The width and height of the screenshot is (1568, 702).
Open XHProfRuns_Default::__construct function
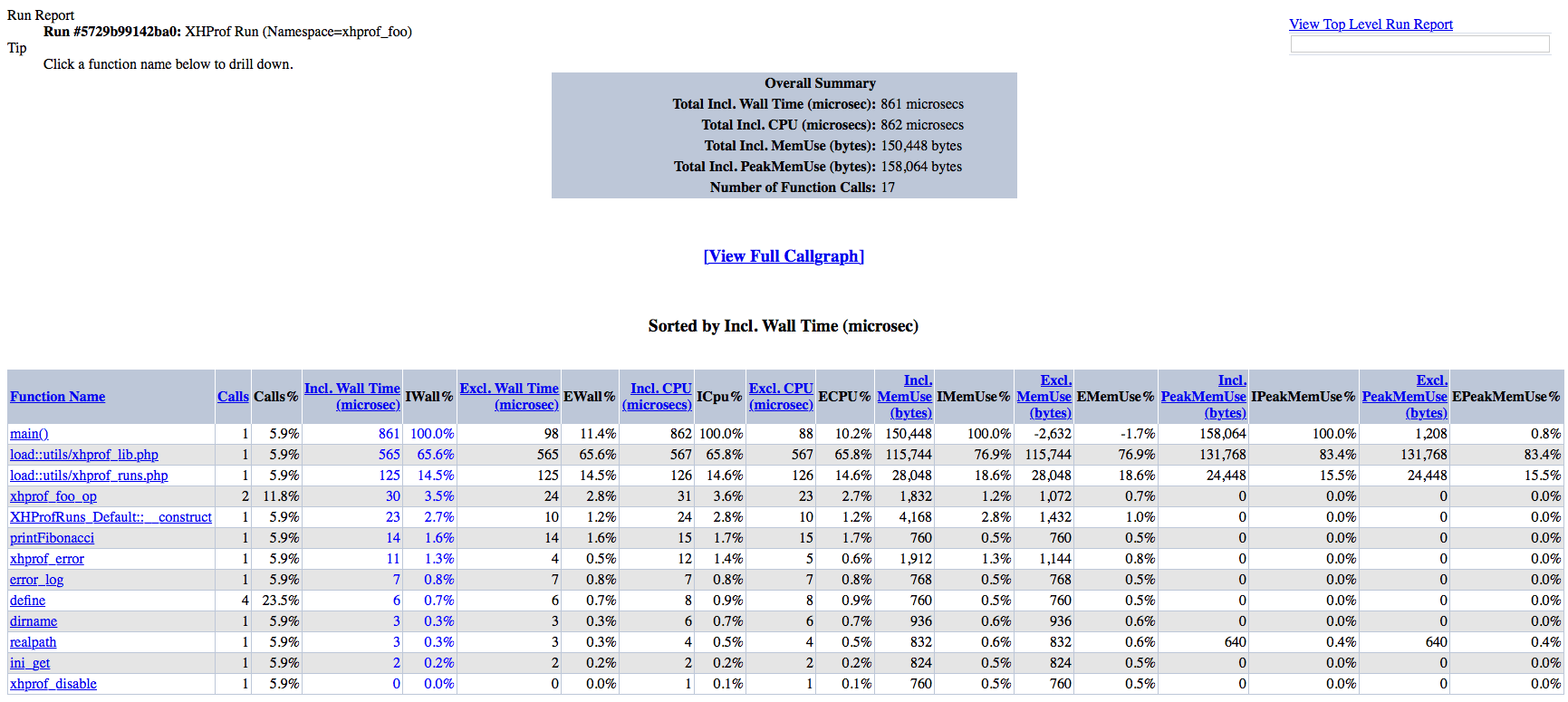pos(111,517)
